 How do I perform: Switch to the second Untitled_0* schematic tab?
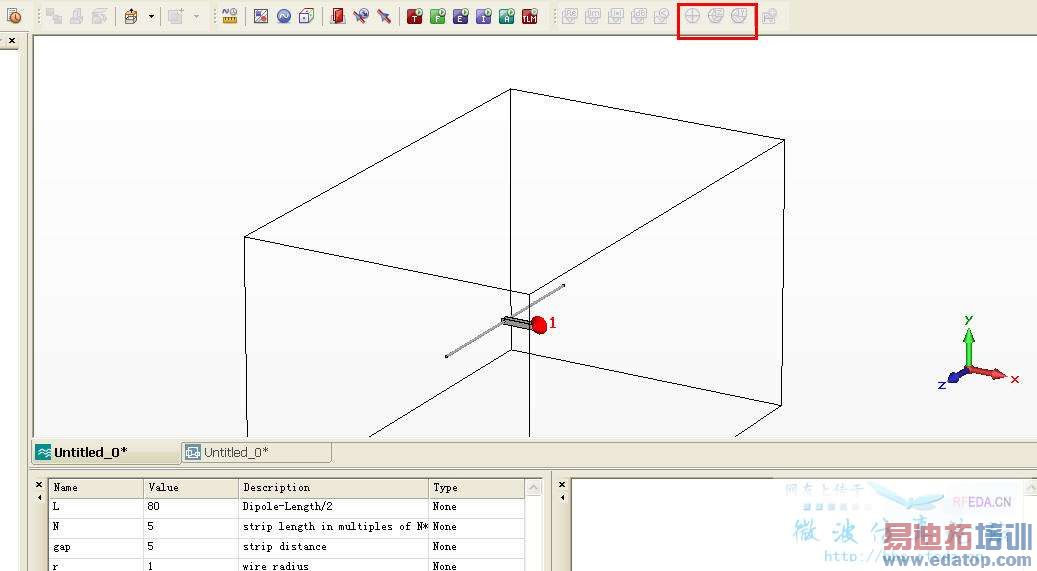257,453
